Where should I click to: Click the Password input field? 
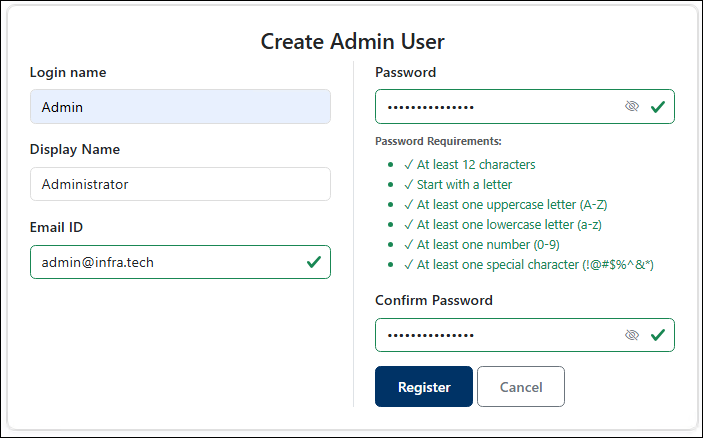tap(525, 107)
